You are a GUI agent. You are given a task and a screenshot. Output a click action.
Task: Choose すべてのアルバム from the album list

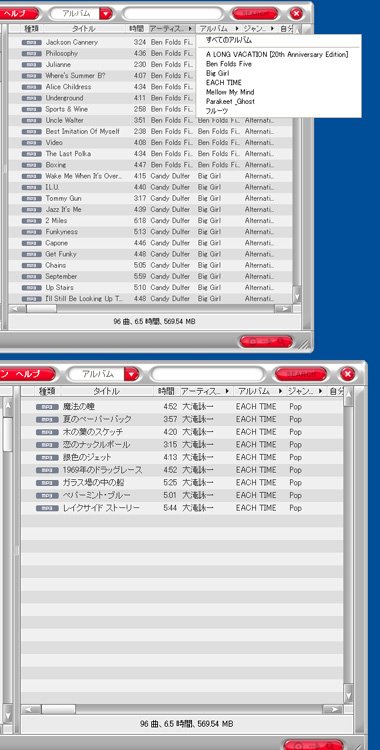pos(229,40)
